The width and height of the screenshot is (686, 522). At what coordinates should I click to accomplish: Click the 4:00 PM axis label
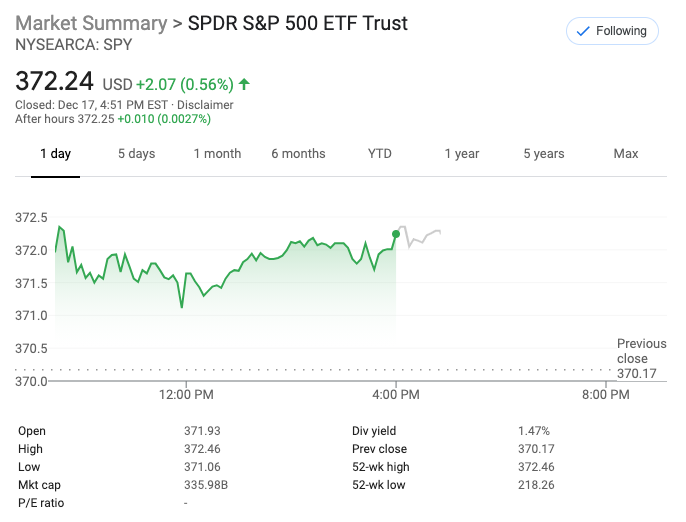[x=396, y=395]
